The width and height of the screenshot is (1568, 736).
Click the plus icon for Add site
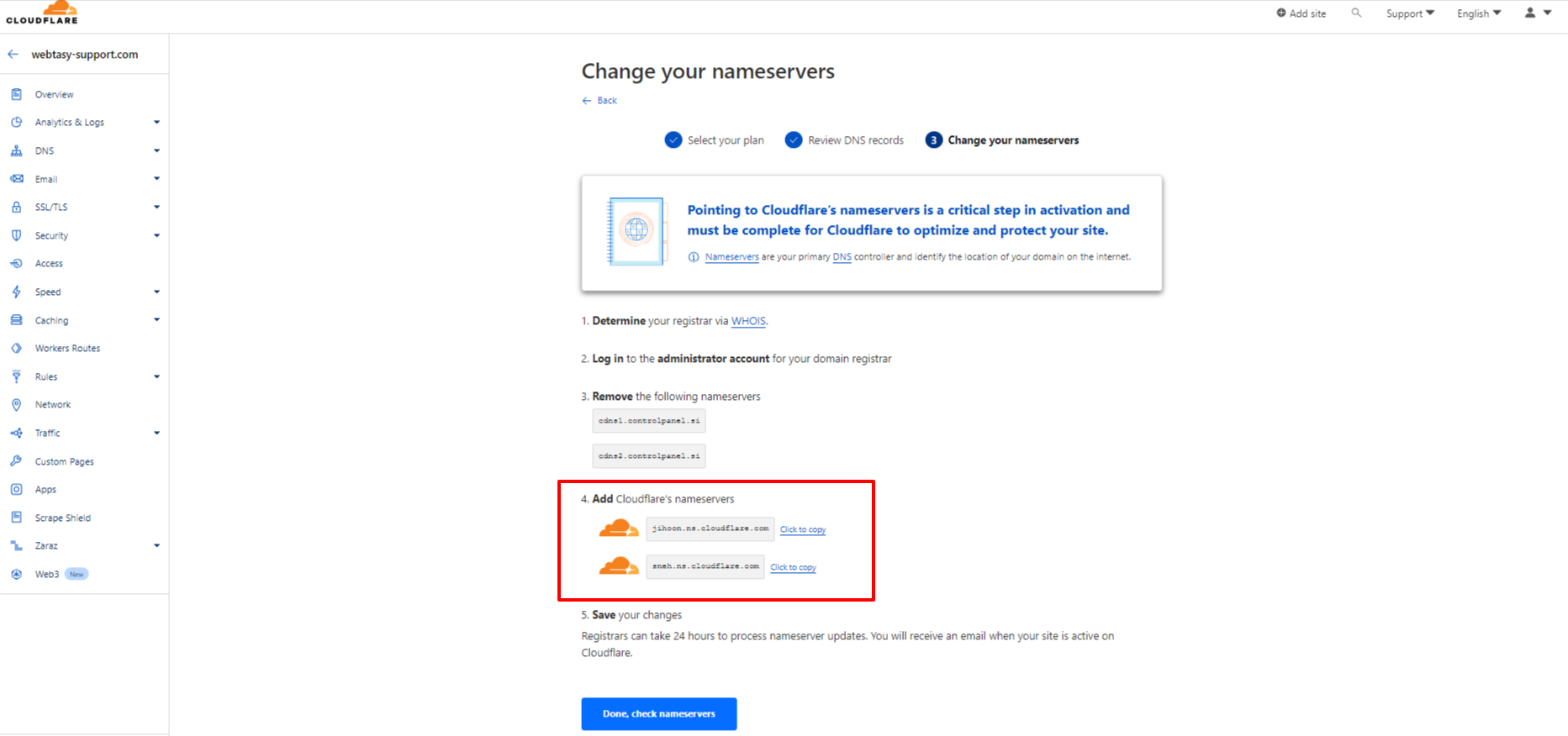pos(1280,13)
